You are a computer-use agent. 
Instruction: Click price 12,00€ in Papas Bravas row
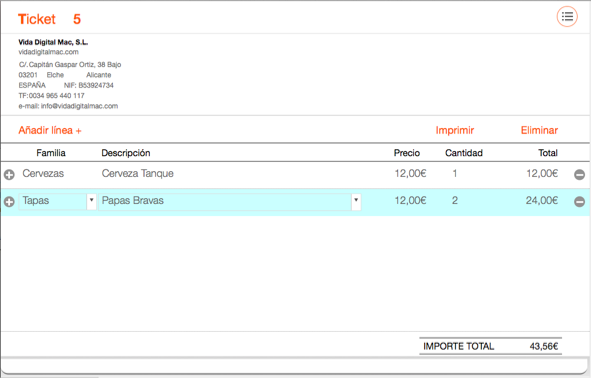410,200
